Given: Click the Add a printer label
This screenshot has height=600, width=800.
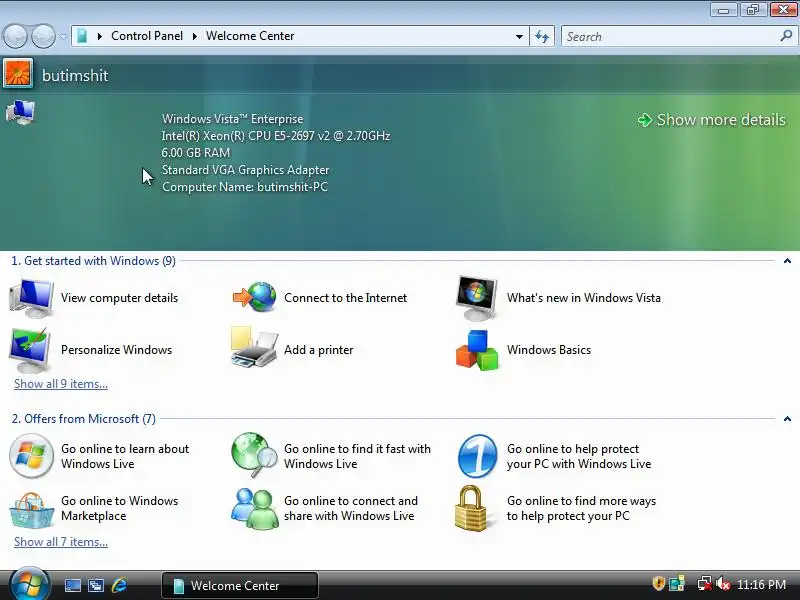Looking at the screenshot, I should [x=318, y=349].
